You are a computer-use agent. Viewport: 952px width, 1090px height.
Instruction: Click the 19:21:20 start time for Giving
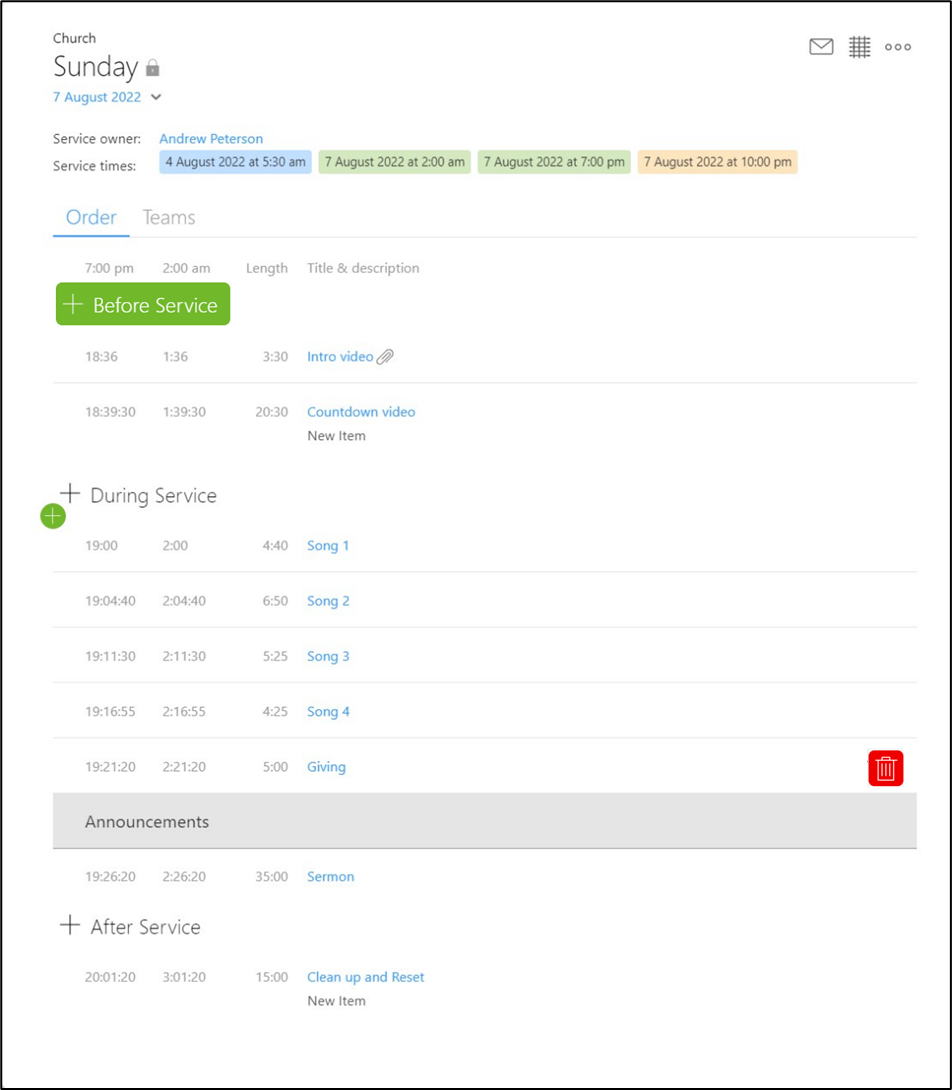(x=111, y=767)
